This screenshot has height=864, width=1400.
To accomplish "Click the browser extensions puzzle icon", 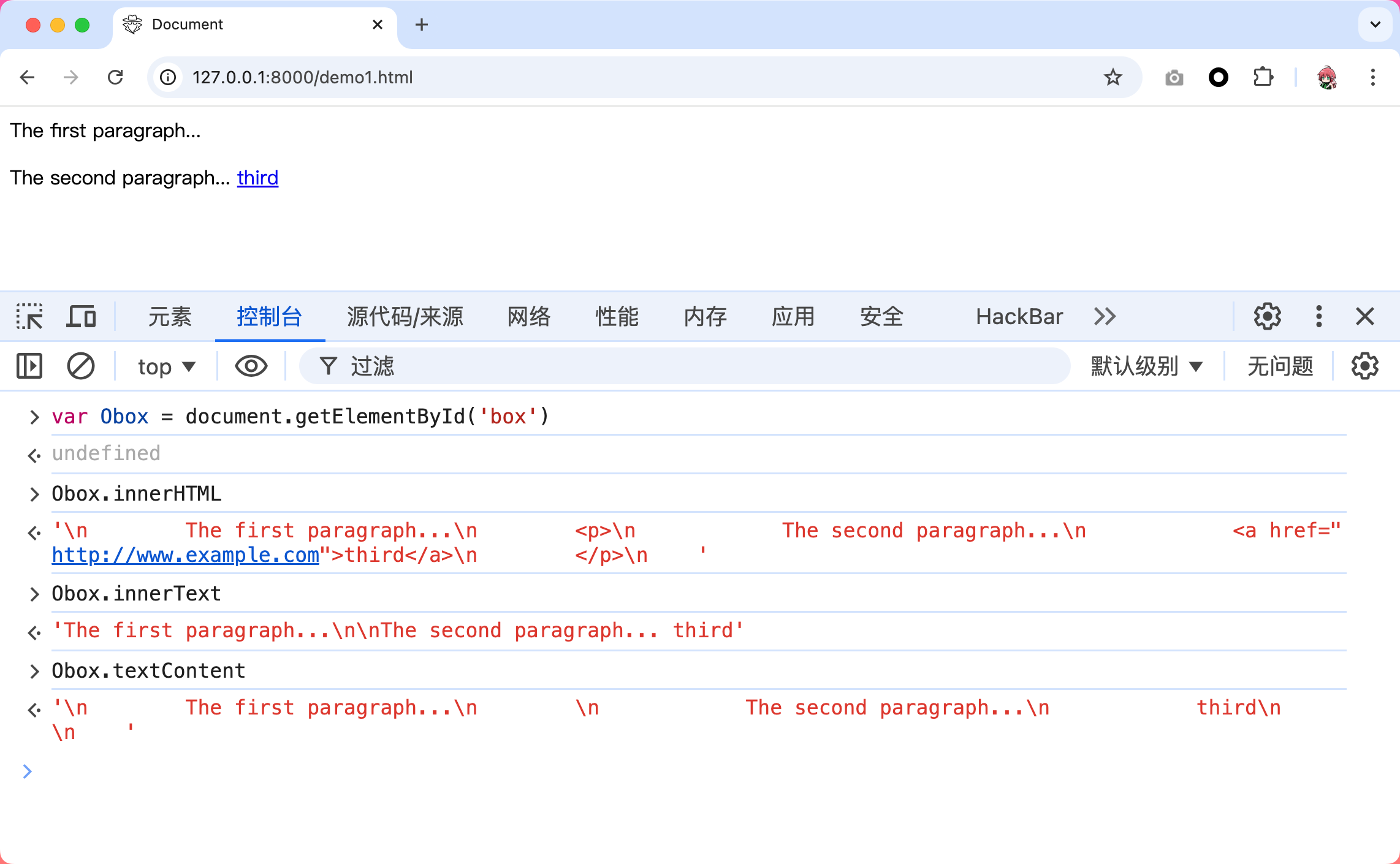I will (x=1263, y=77).
